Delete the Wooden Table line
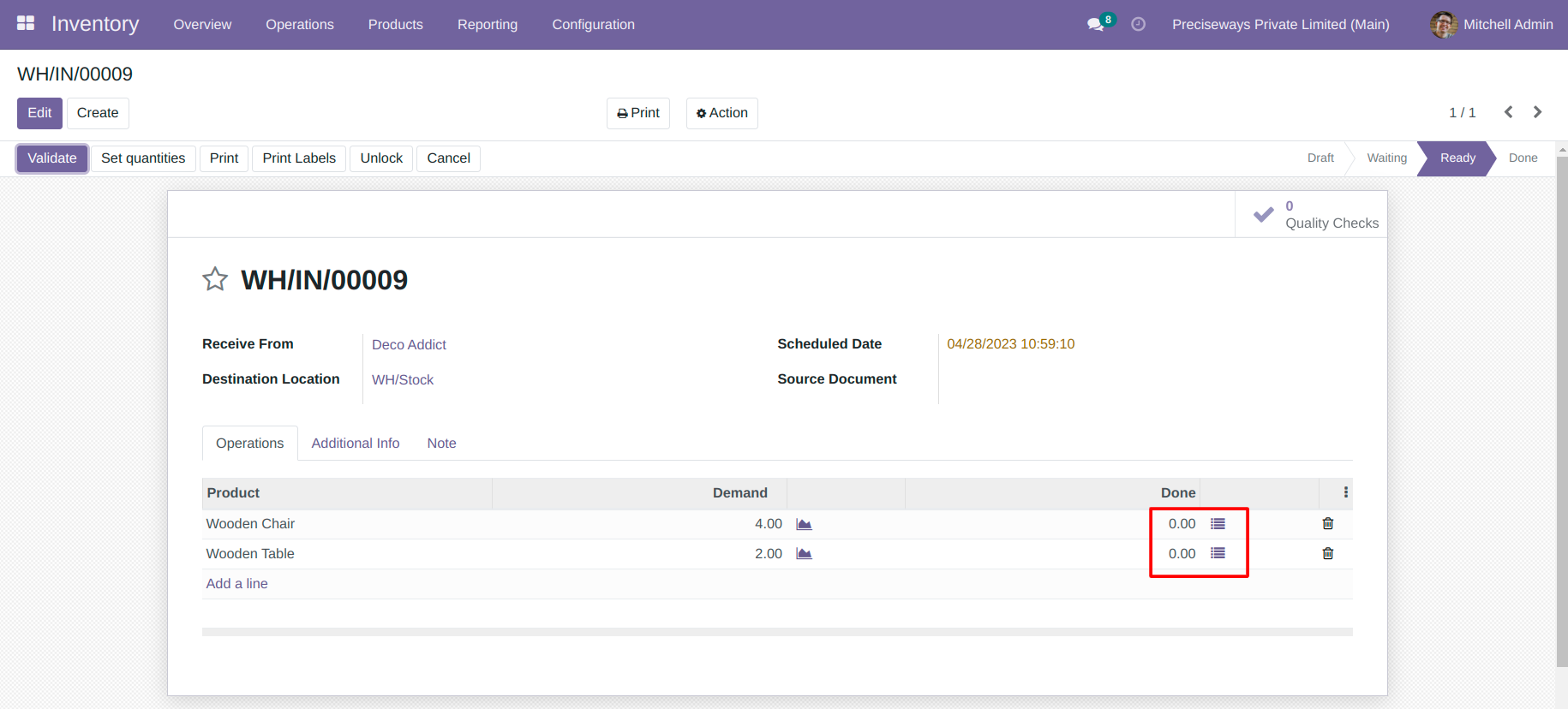1568x709 pixels. coord(1328,554)
